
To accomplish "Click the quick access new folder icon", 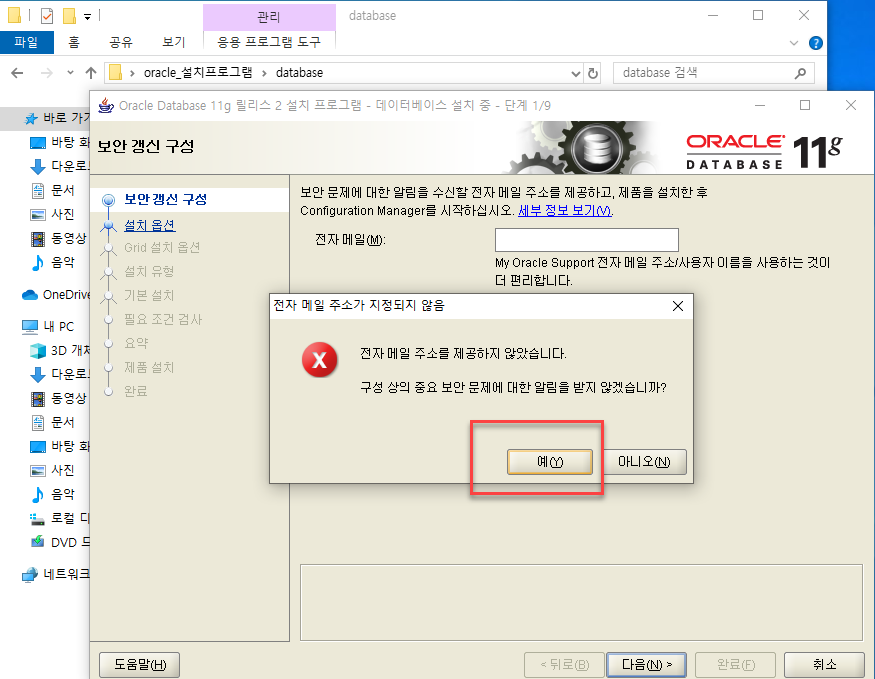I will tap(69, 16).
